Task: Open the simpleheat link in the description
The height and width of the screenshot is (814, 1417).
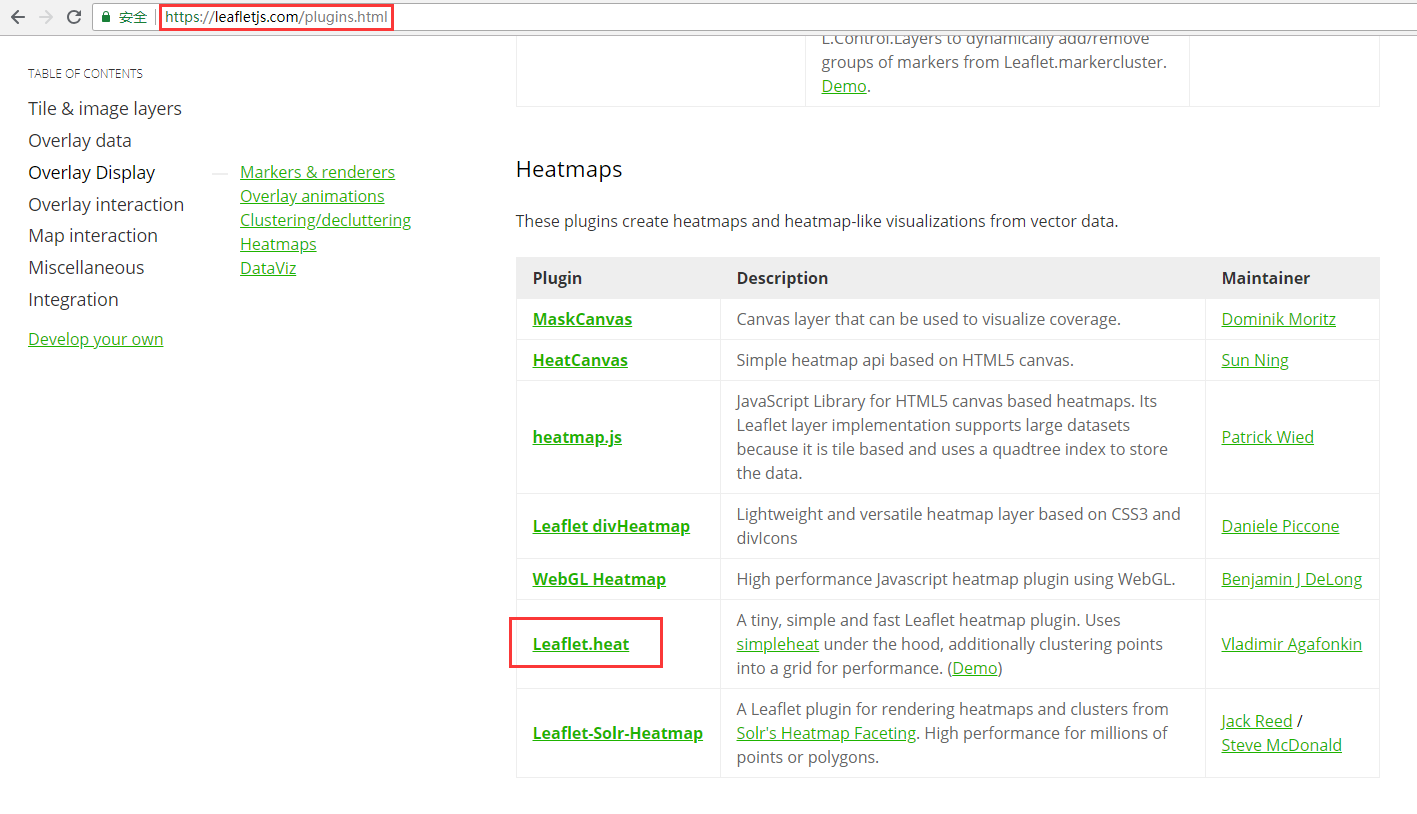Action: click(x=778, y=644)
